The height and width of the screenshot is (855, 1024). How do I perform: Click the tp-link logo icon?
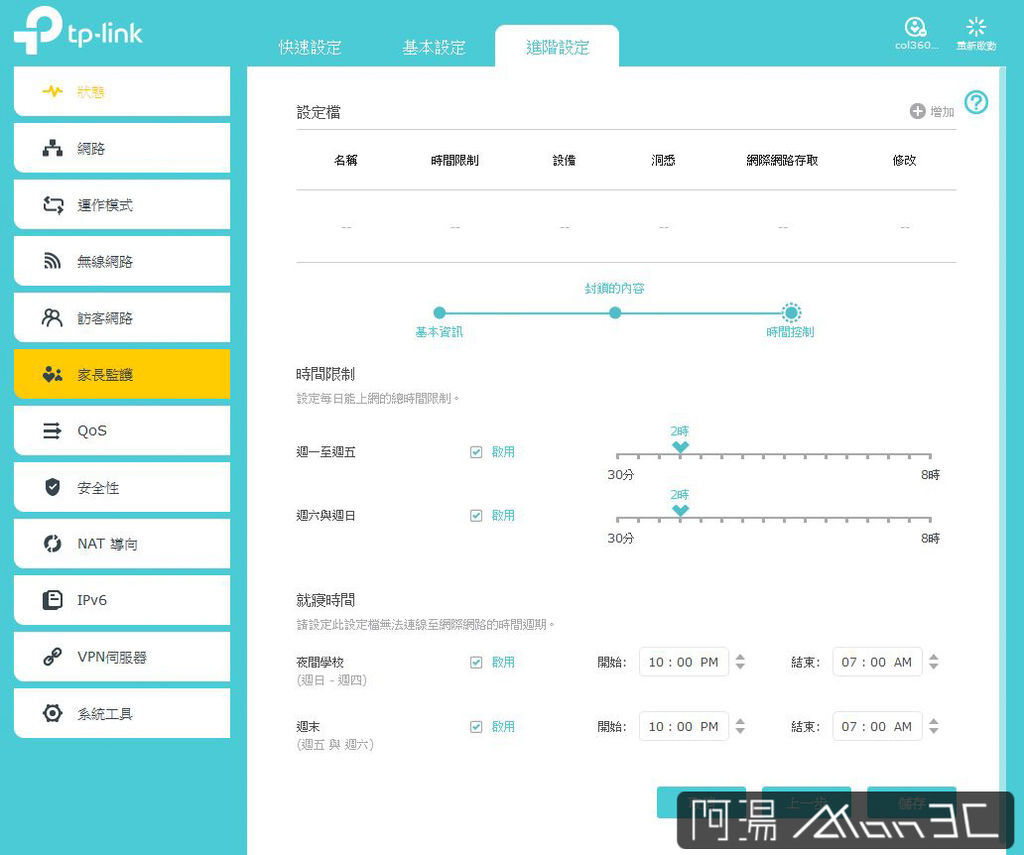[37, 30]
